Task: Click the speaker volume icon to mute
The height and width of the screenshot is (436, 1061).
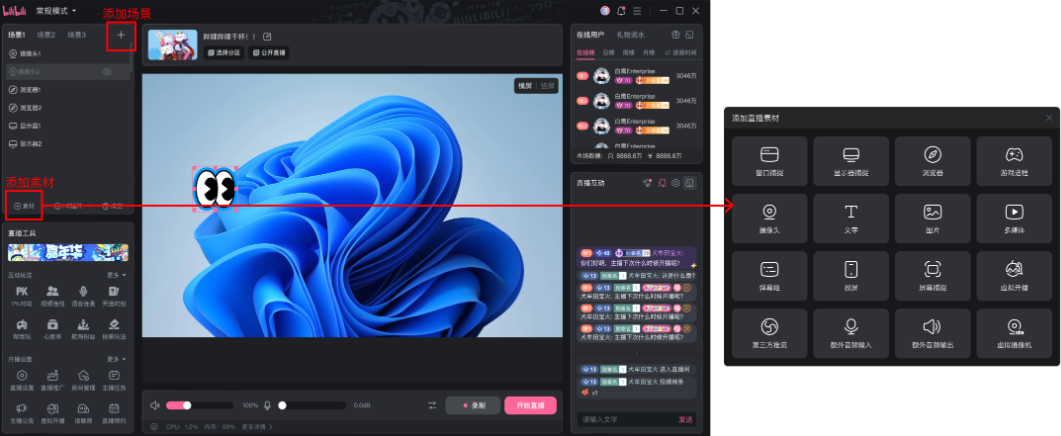Action: [x=155, y=405]
